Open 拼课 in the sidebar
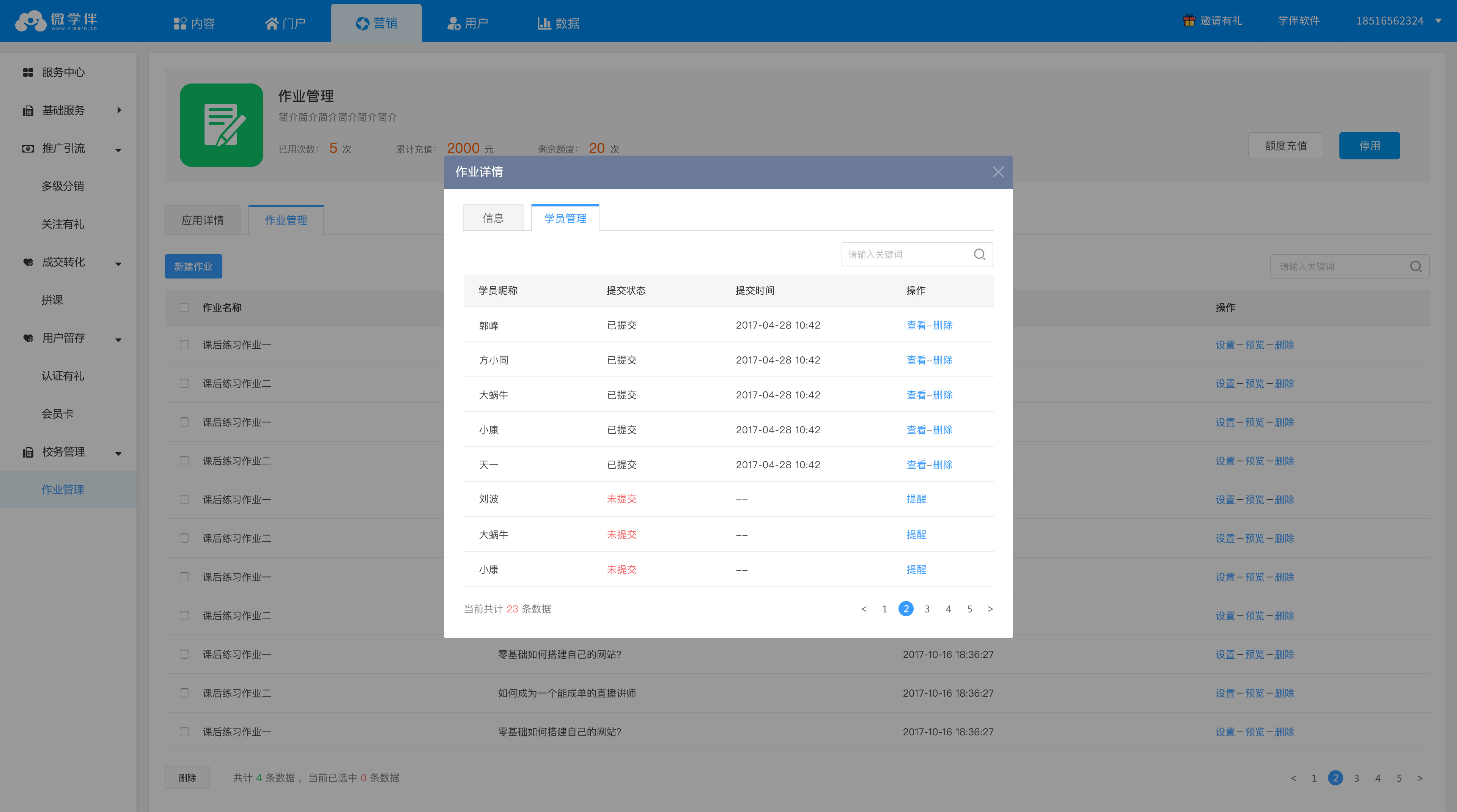This screenshot has height=812, width=1457. (x=52, y=300)
